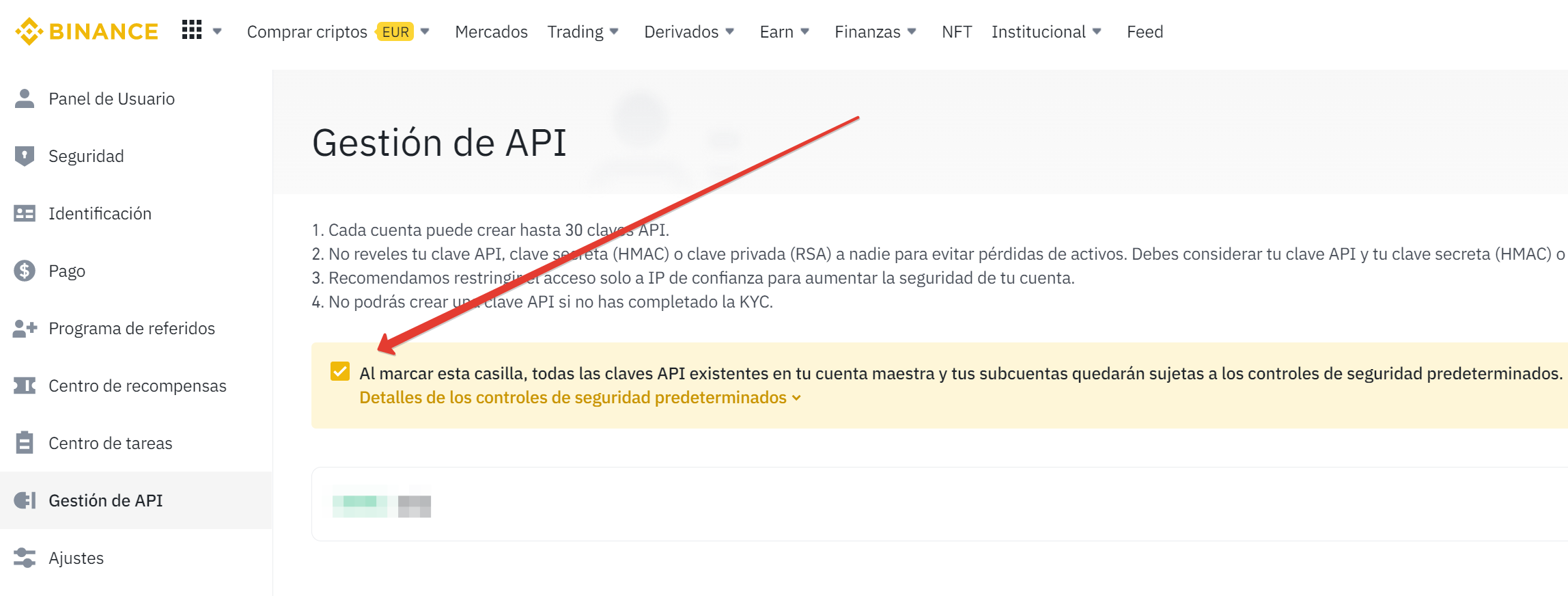Open Programa de referidos
This screenshot has height=596, width=1568.
(x=132, y=328)
